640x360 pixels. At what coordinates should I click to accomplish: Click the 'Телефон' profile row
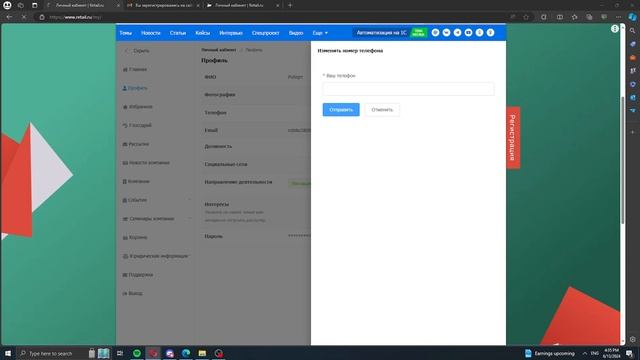256,113
